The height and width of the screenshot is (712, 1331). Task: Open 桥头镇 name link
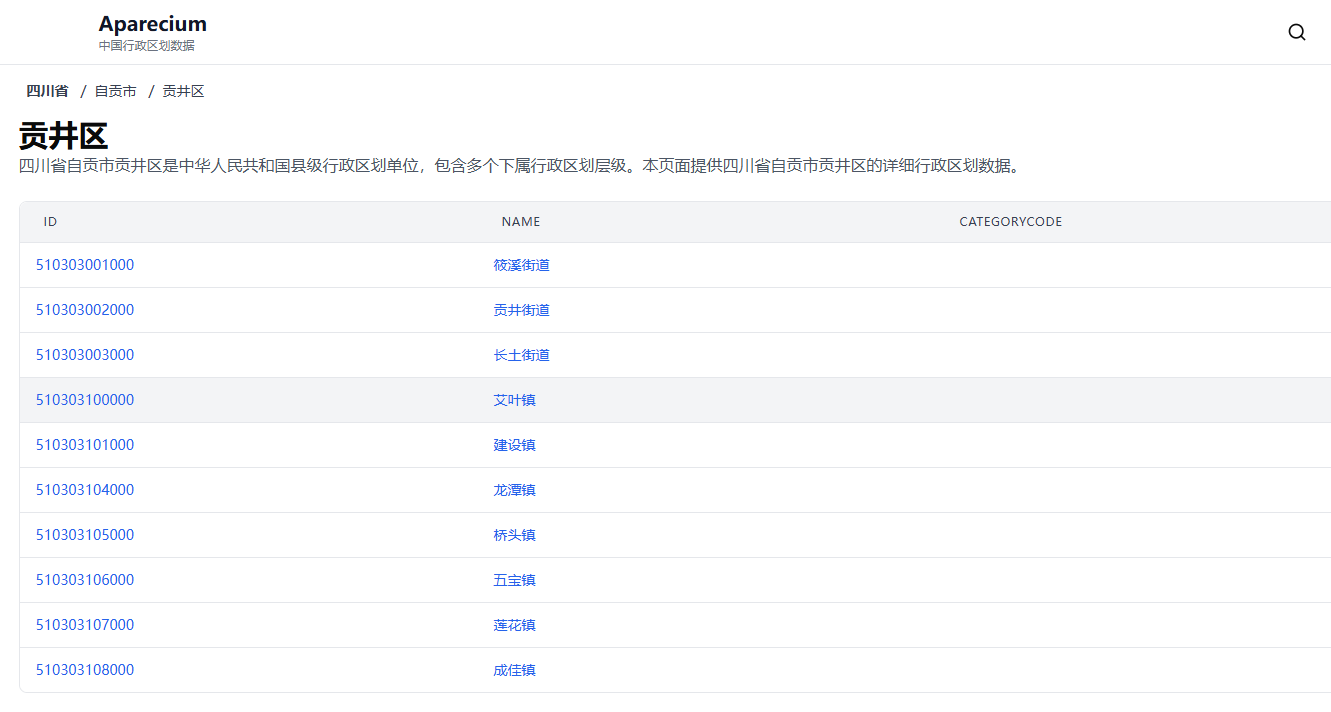(x=515, y=535)
